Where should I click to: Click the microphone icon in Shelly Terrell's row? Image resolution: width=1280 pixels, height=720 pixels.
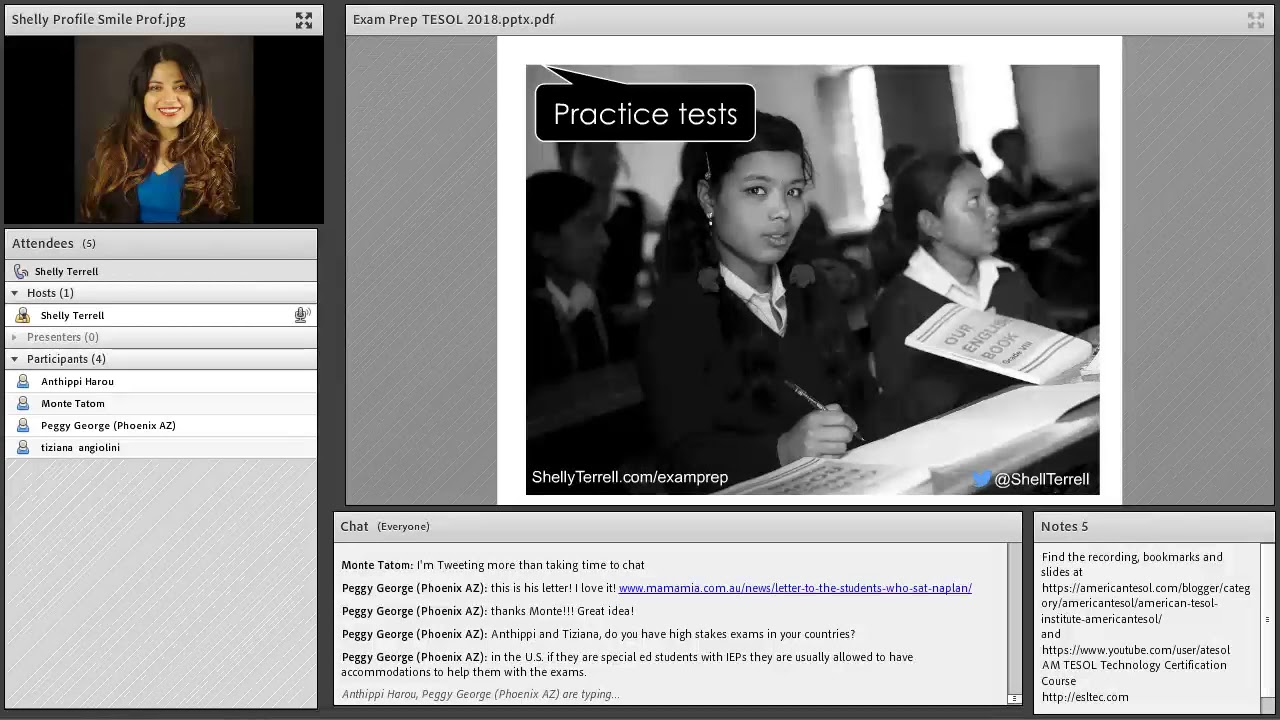[302, 315]
